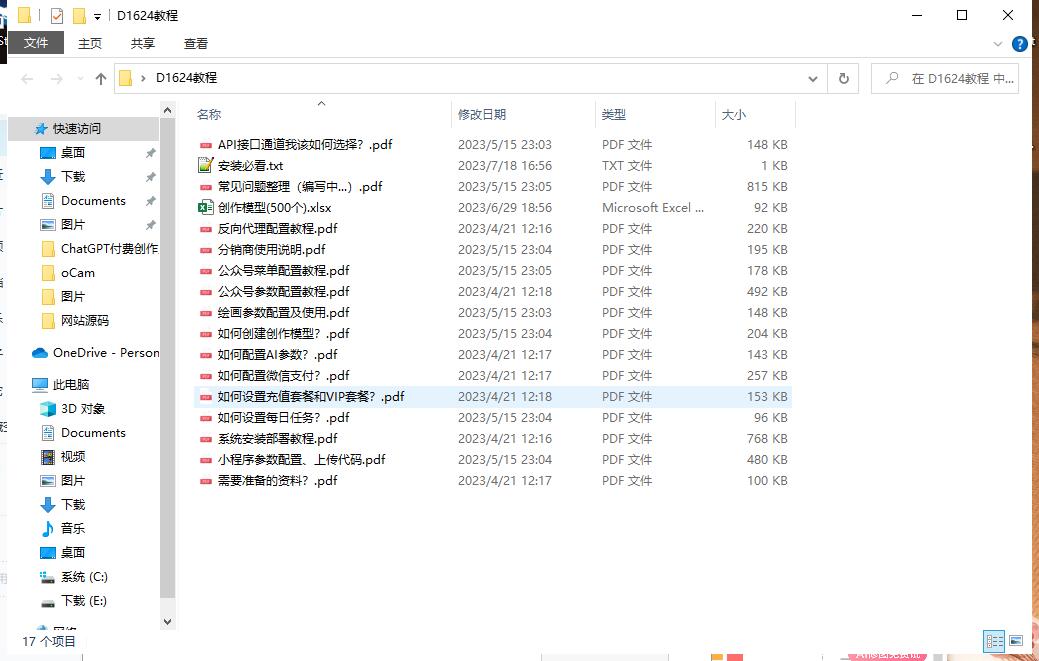
Task: Select 如何创建创作模型？.pdf file
Action: pos(284,334)
